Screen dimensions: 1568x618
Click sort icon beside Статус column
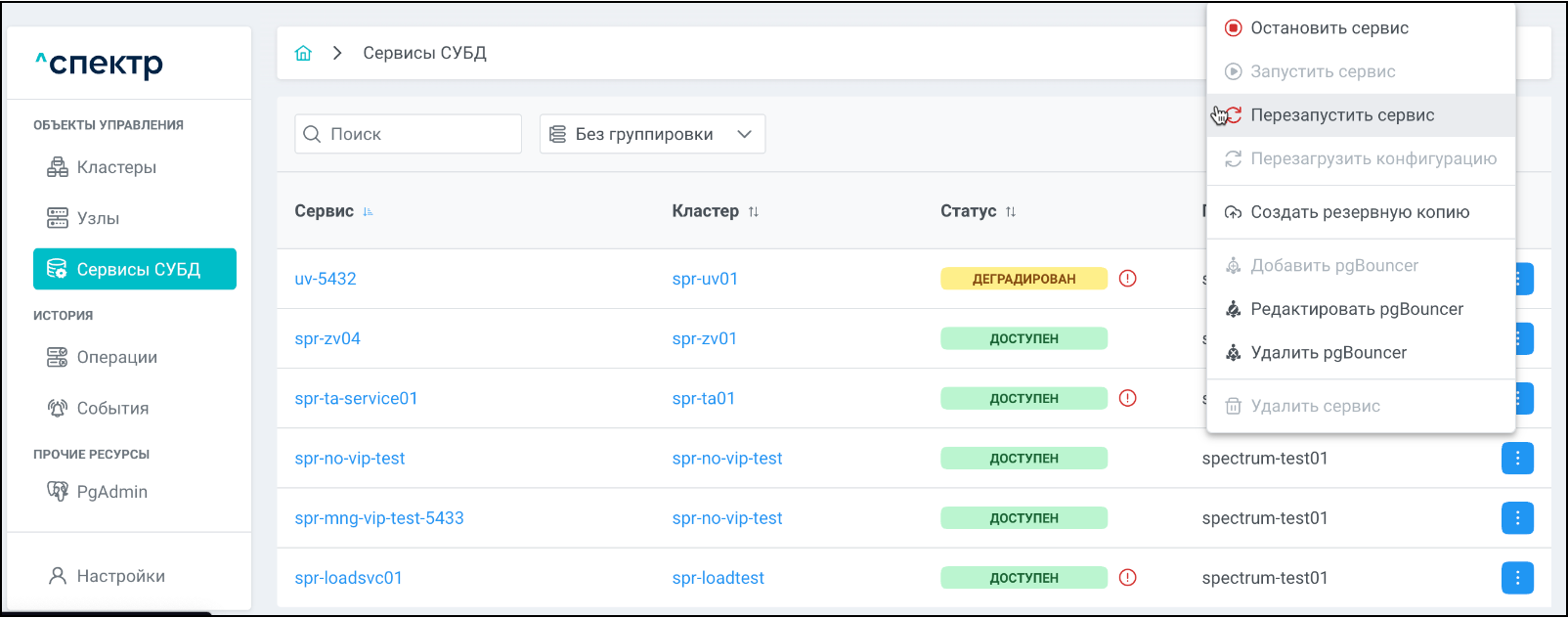1011,212
